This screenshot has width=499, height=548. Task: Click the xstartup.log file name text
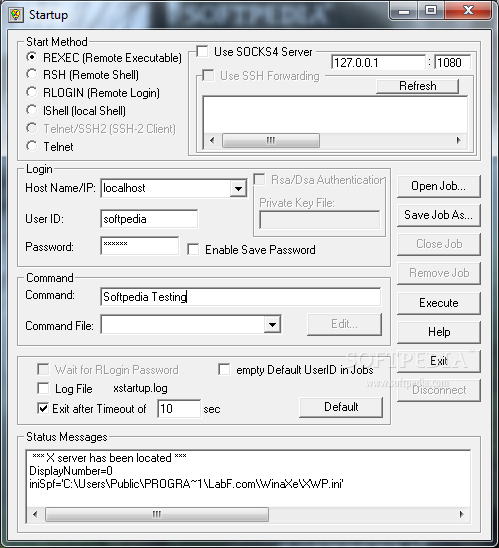point(140,388)
